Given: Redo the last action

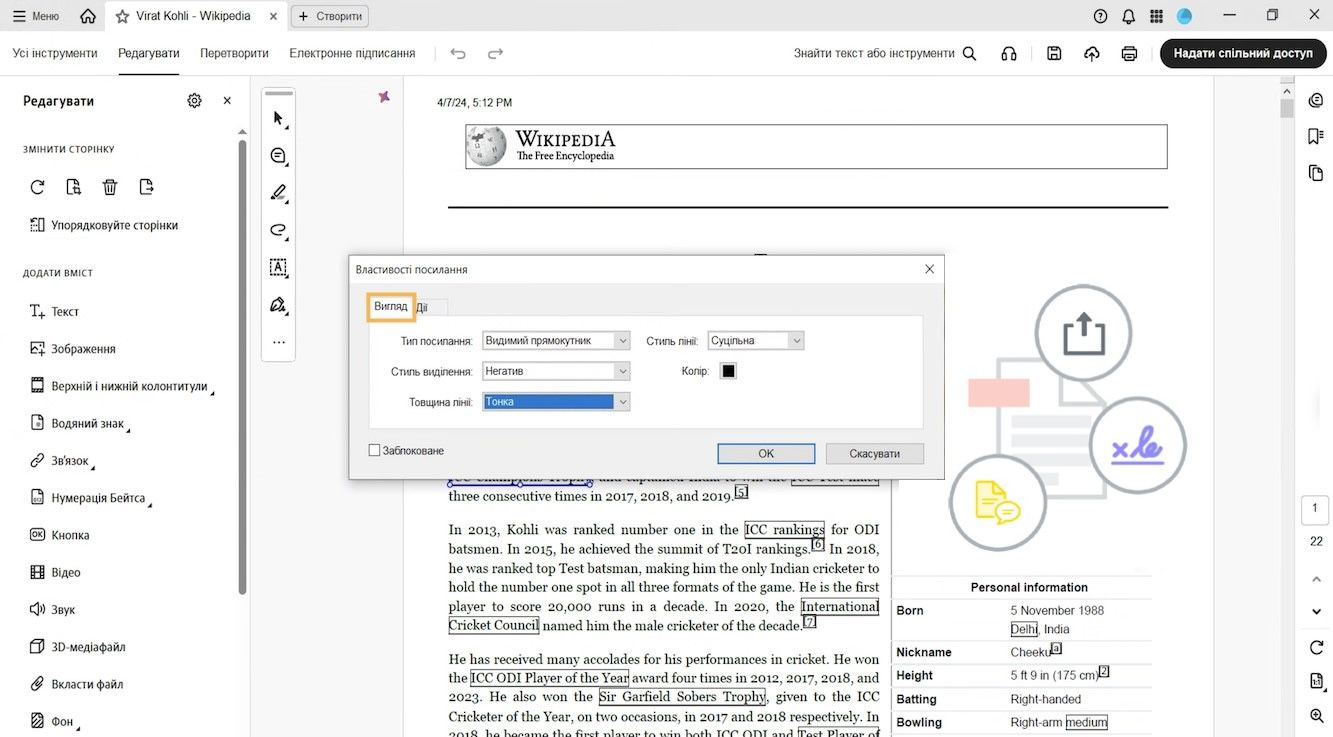Looking at the screenshot, I should [x=495, y=54].
